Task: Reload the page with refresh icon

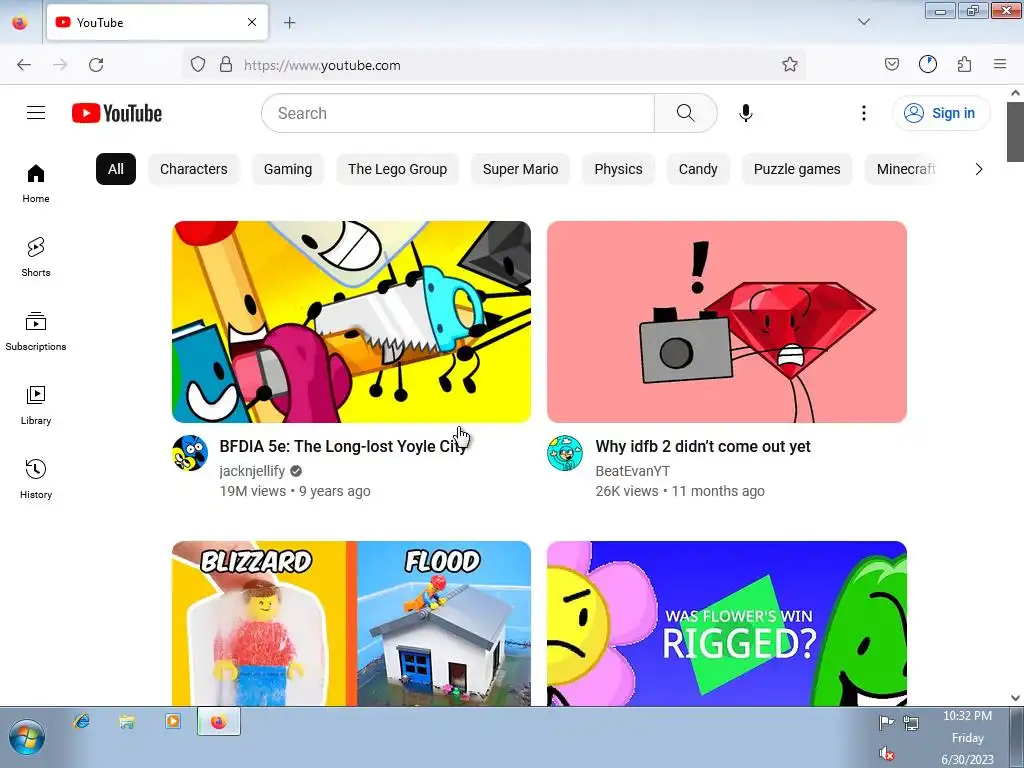Action: [96, 65]
